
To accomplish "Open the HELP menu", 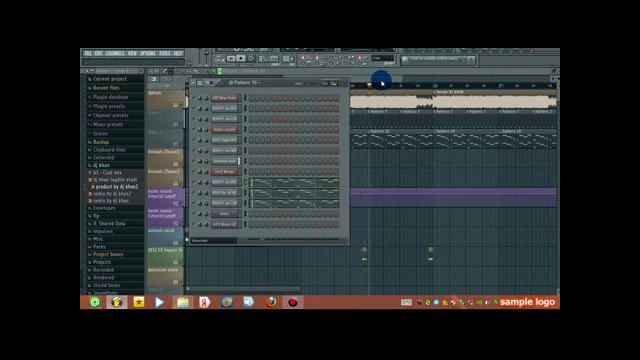I will [x=178, y=53].
